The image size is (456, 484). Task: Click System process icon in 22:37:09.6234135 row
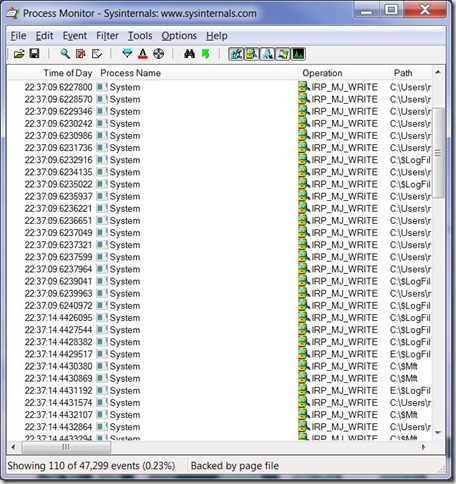coord(102,172)
